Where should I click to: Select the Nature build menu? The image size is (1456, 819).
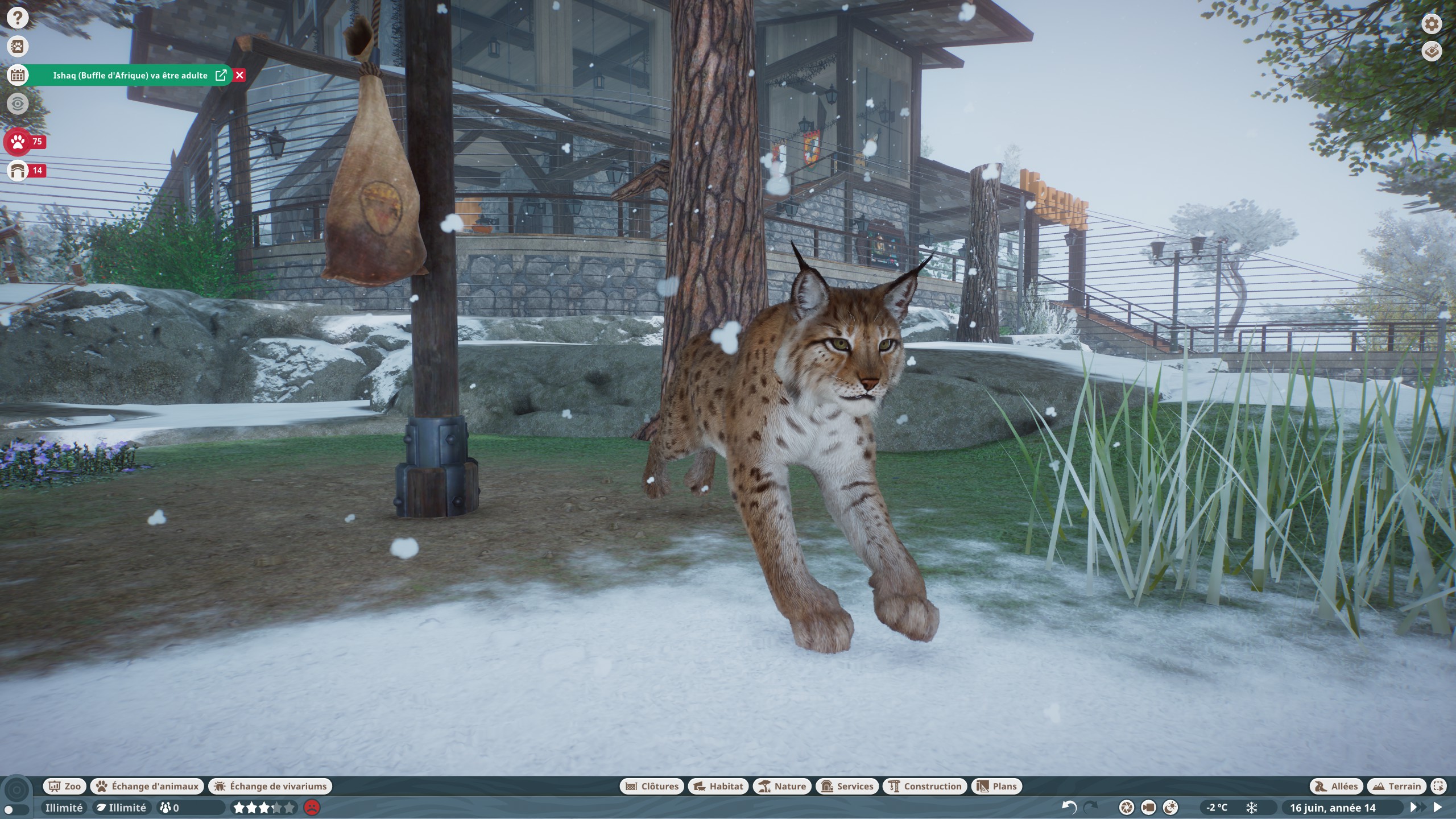(783, 786)
